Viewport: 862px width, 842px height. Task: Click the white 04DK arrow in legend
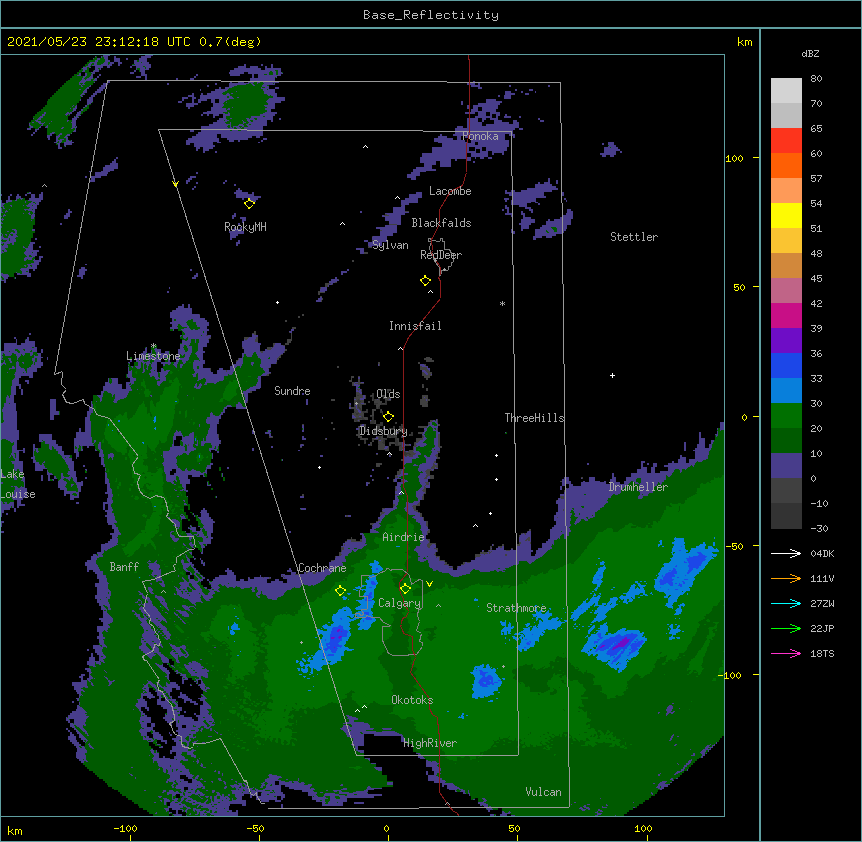[x=786, y=553]
